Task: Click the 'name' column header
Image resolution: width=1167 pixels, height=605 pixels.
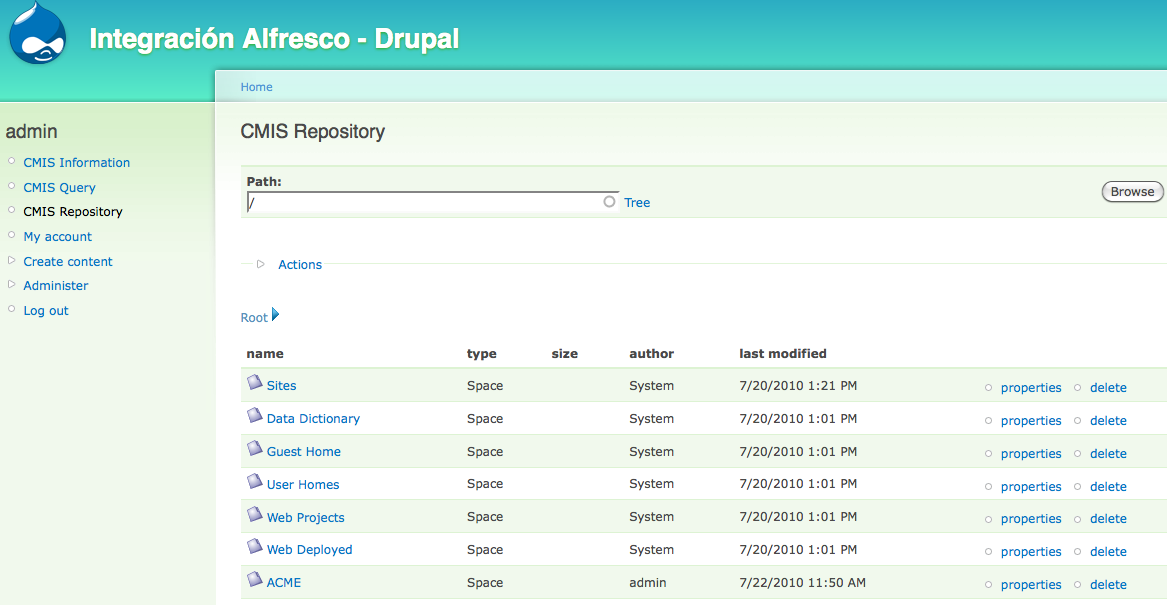Action: click(265, 353)
